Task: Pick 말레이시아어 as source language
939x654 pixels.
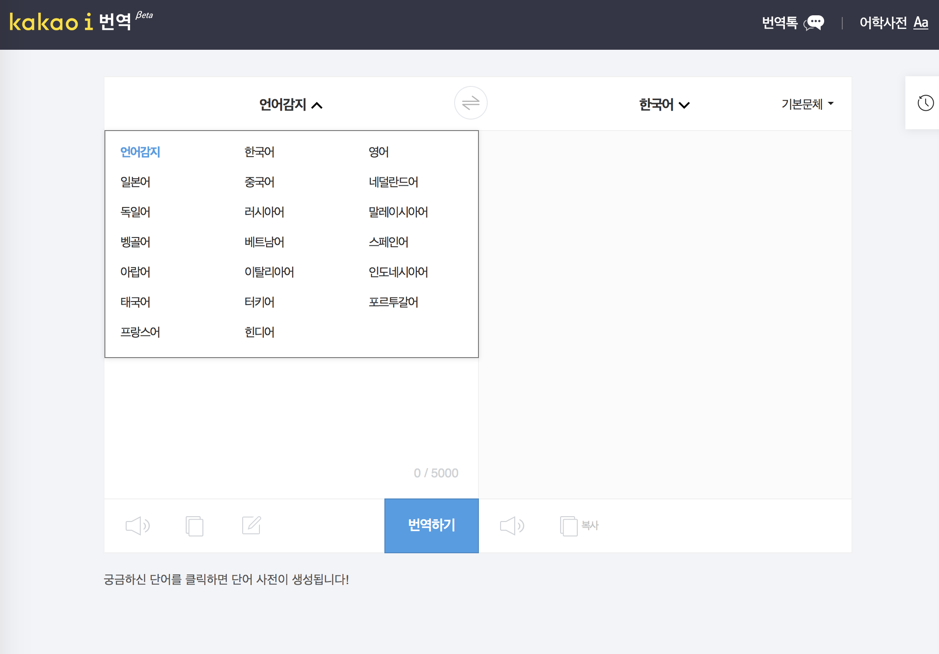Action: click(398, 212)
